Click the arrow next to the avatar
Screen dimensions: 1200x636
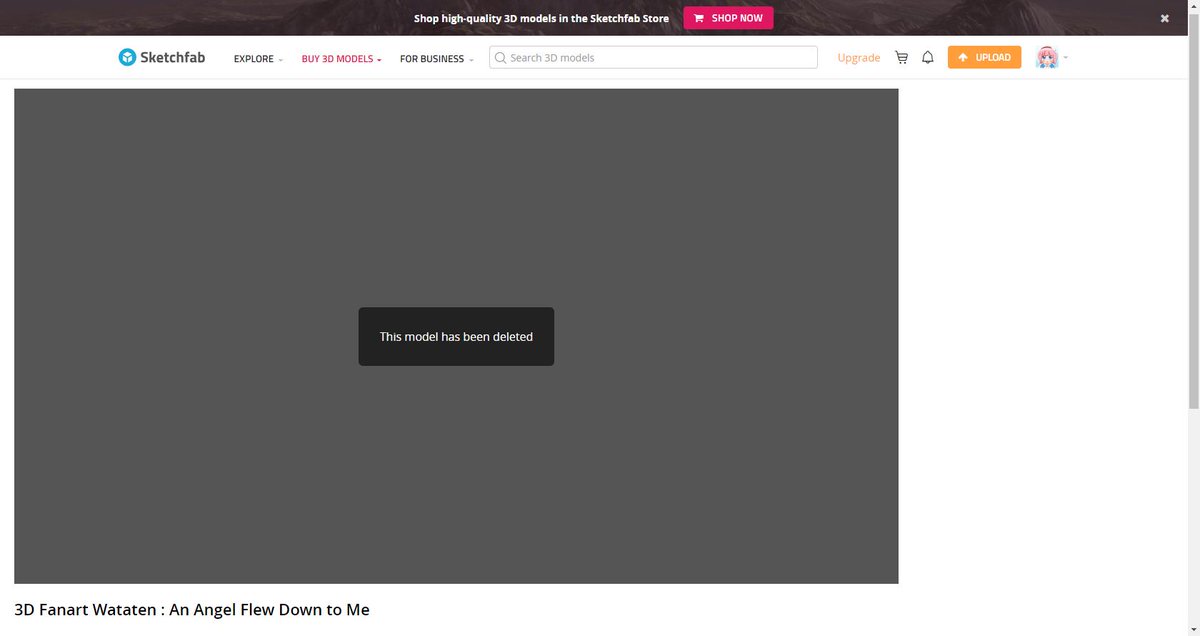pyautogui.click(x=1065, y=58)
